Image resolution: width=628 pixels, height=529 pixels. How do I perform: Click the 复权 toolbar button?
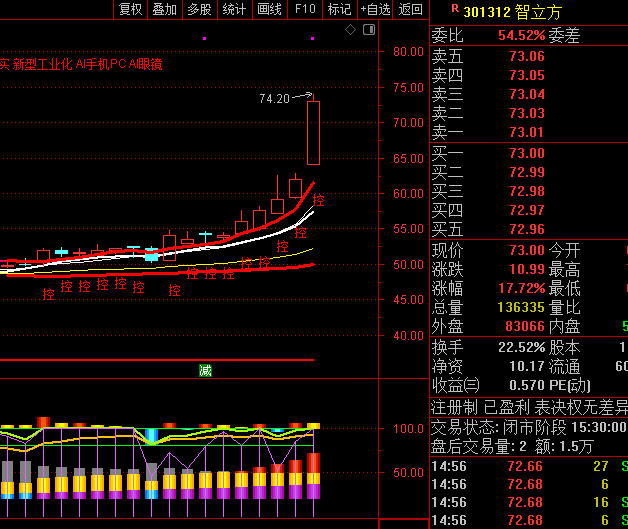(x=130, y=10)
